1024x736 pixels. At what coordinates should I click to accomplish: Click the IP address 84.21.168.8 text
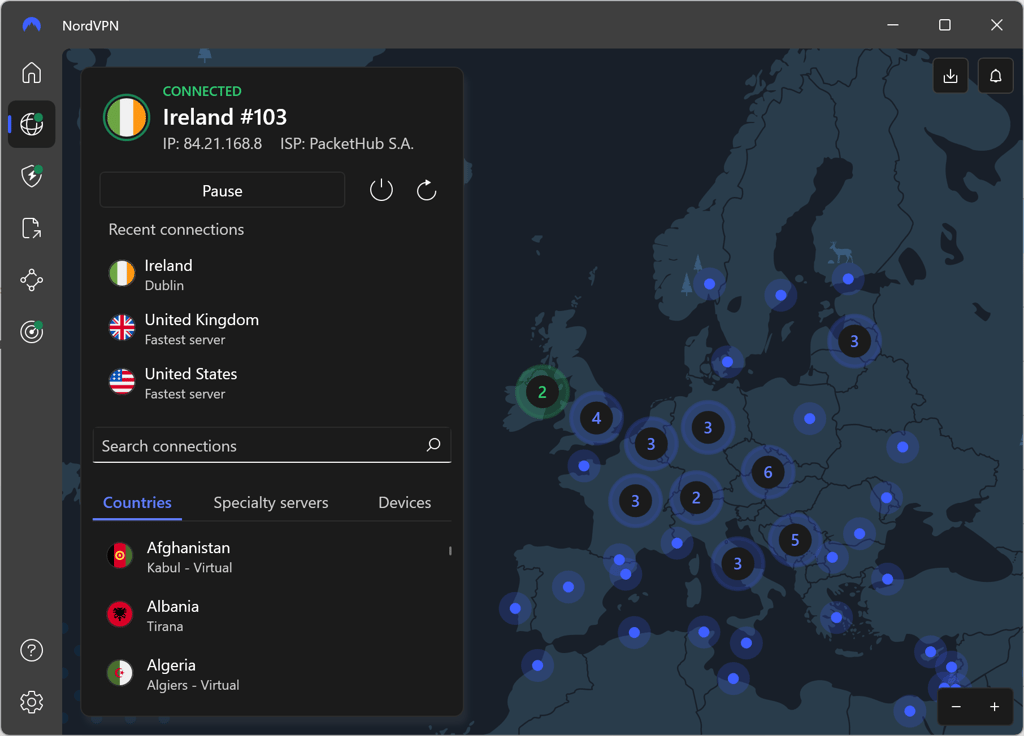click(x=212, y=144)
